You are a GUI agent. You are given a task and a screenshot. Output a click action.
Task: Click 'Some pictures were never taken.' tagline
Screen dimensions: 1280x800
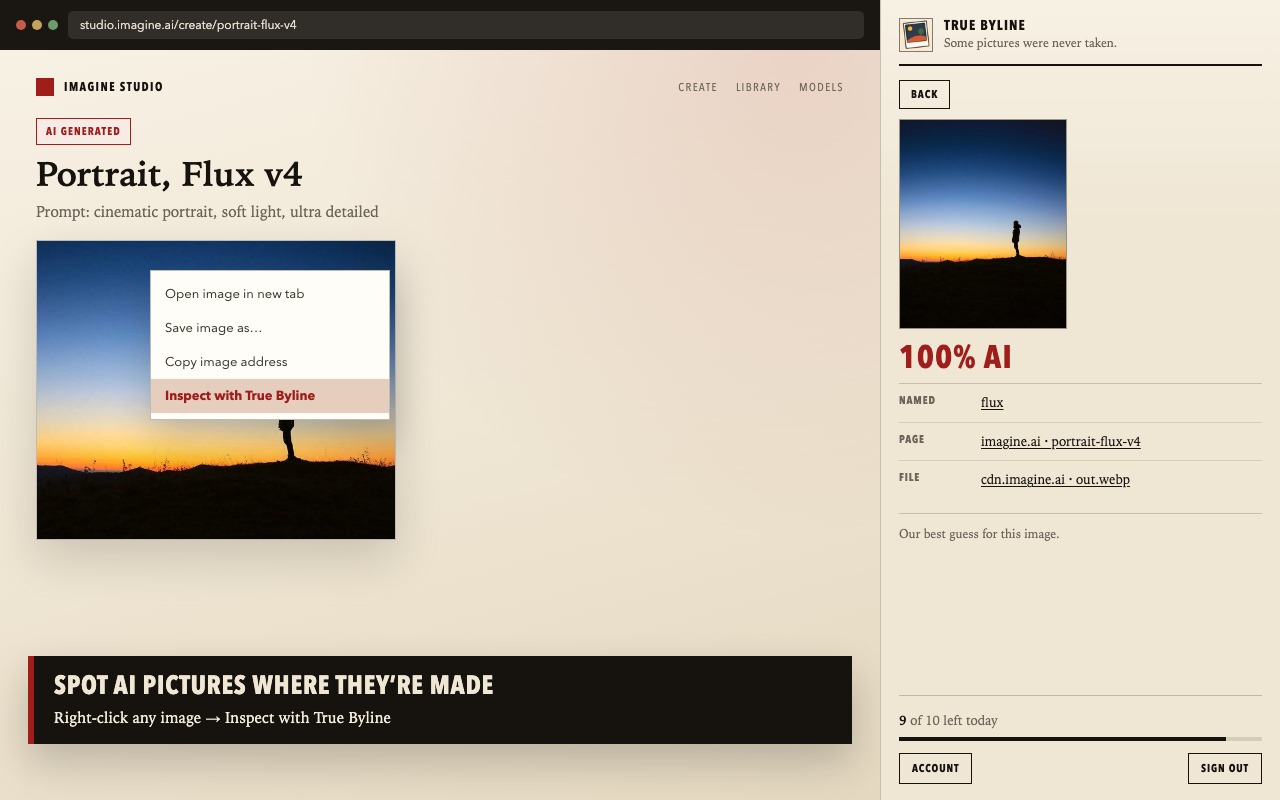1030,43
